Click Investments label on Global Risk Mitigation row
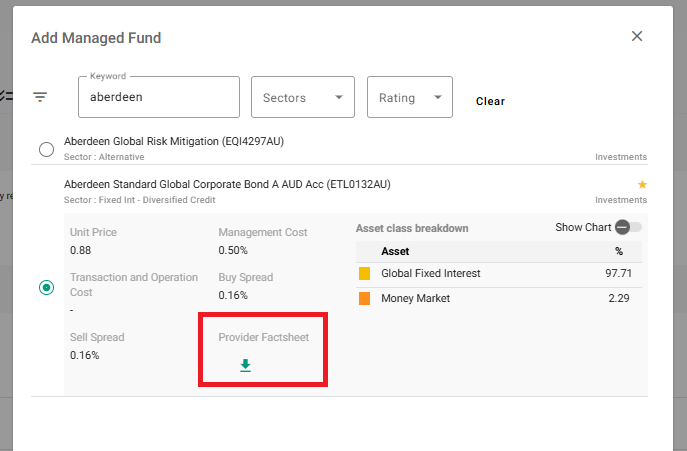 [x=621, y=157]
